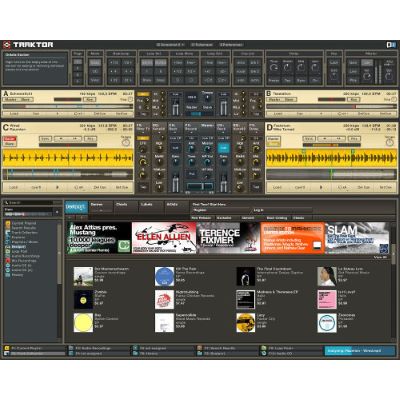The height and width of the screenshot is (400, 400).
Task: Open the Track Collection tree icon
Action: tap(7, 233)
